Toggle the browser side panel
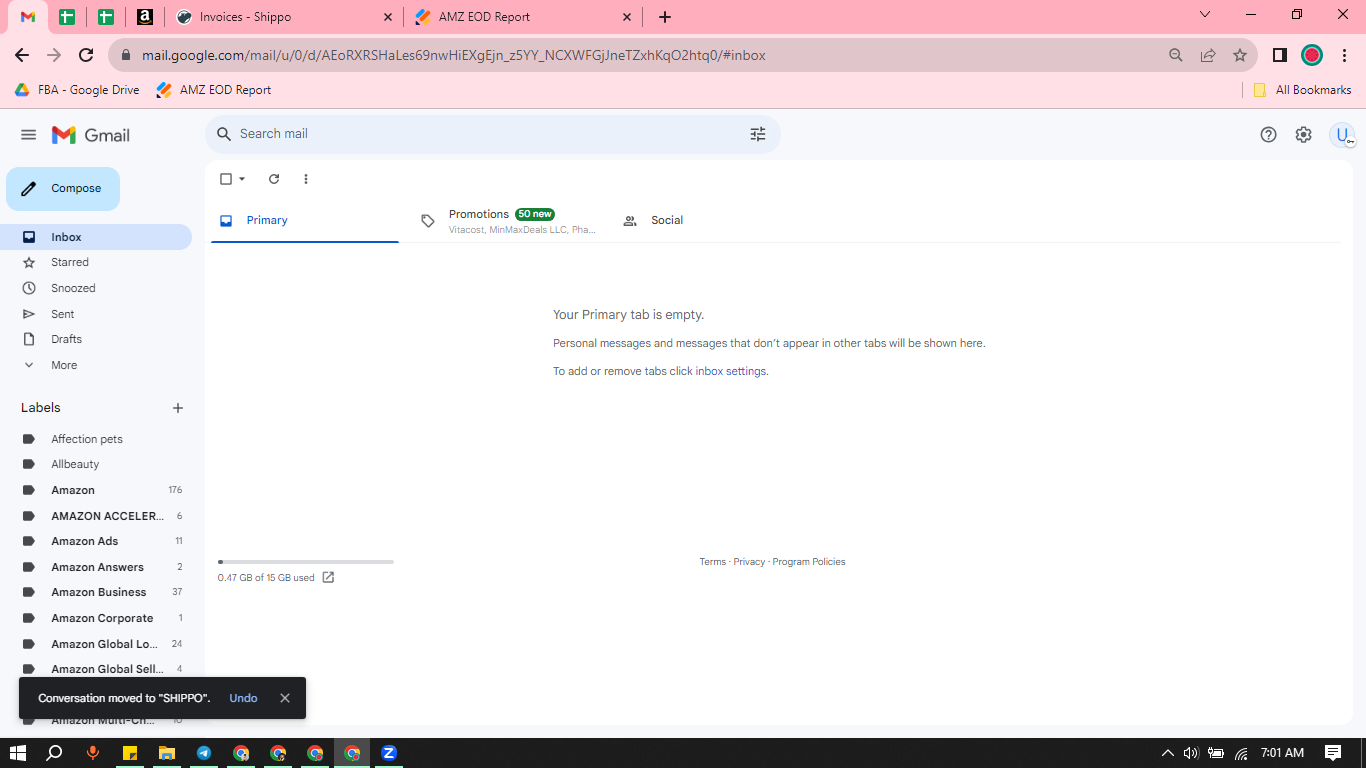Viewport: 1366px width, 768px height. (1279, 55)
